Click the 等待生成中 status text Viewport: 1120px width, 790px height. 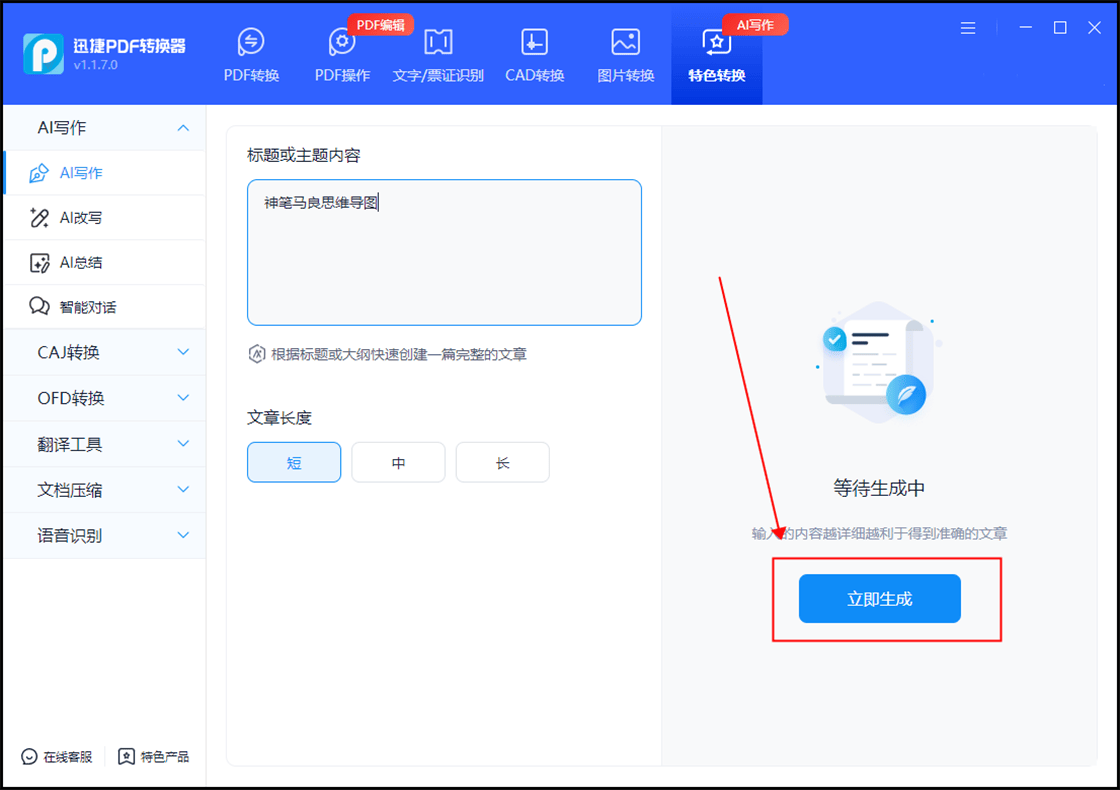pos(879,489)
